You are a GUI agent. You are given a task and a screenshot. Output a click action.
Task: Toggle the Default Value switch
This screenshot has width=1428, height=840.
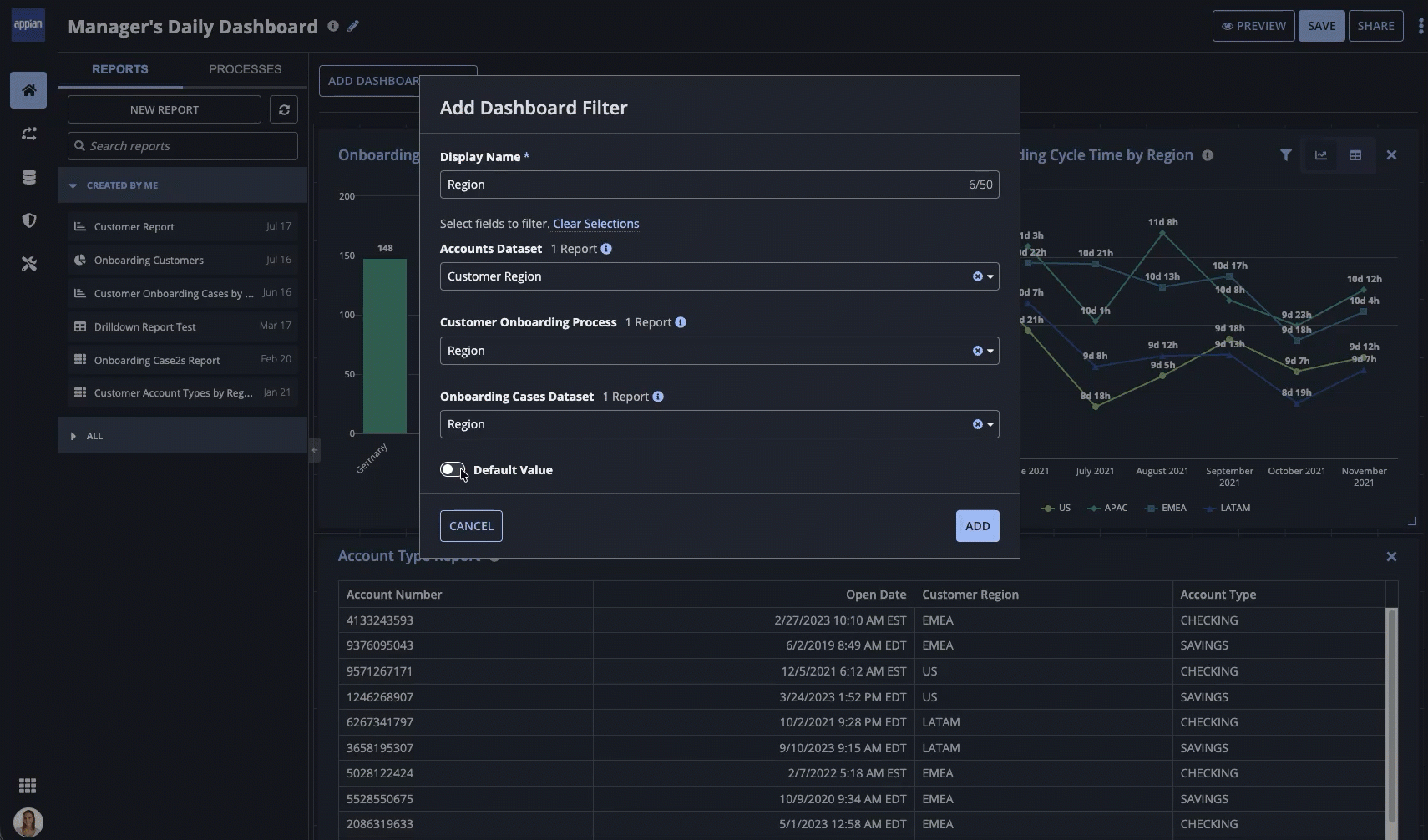(x=453, y=470)
